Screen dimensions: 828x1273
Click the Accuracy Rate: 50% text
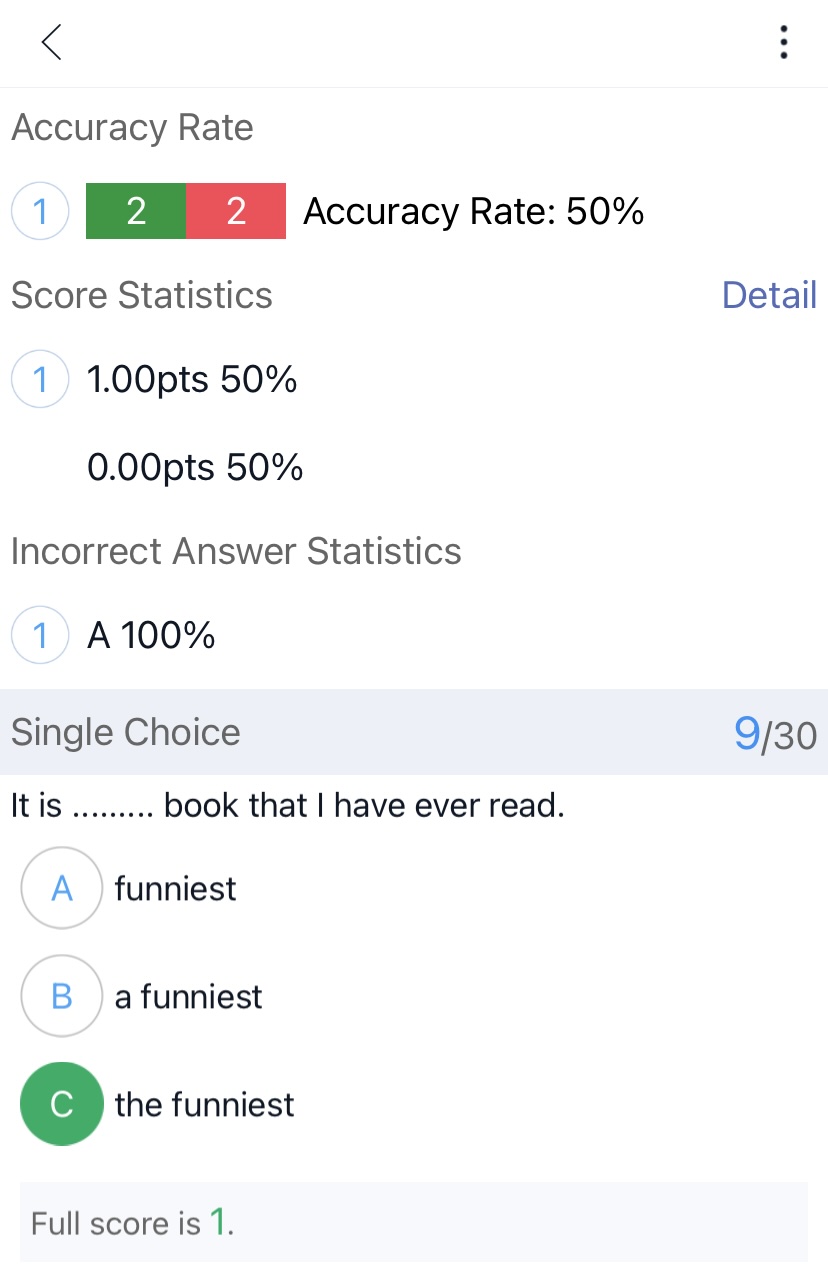pos(473,211)
